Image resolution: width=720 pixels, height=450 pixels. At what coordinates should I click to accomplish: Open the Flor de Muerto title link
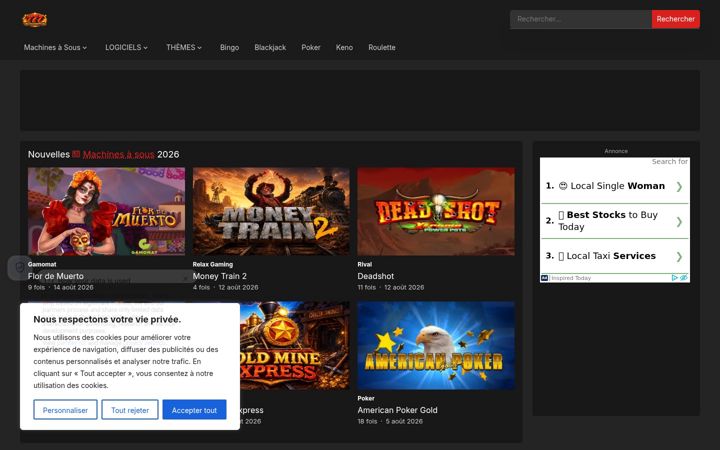point(56,276)
